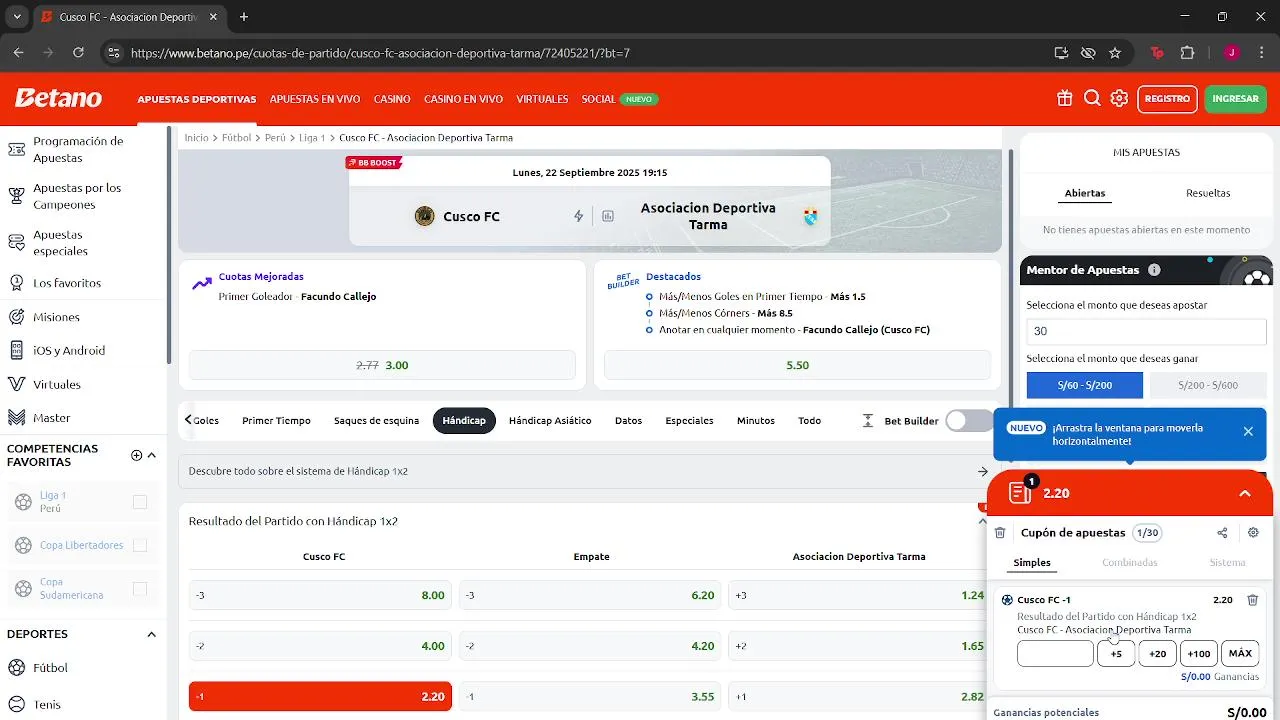Viewport: 1280px width, 720px height.
Task: Switch to the Resueltas bets tab
Action: point(1208,193)
